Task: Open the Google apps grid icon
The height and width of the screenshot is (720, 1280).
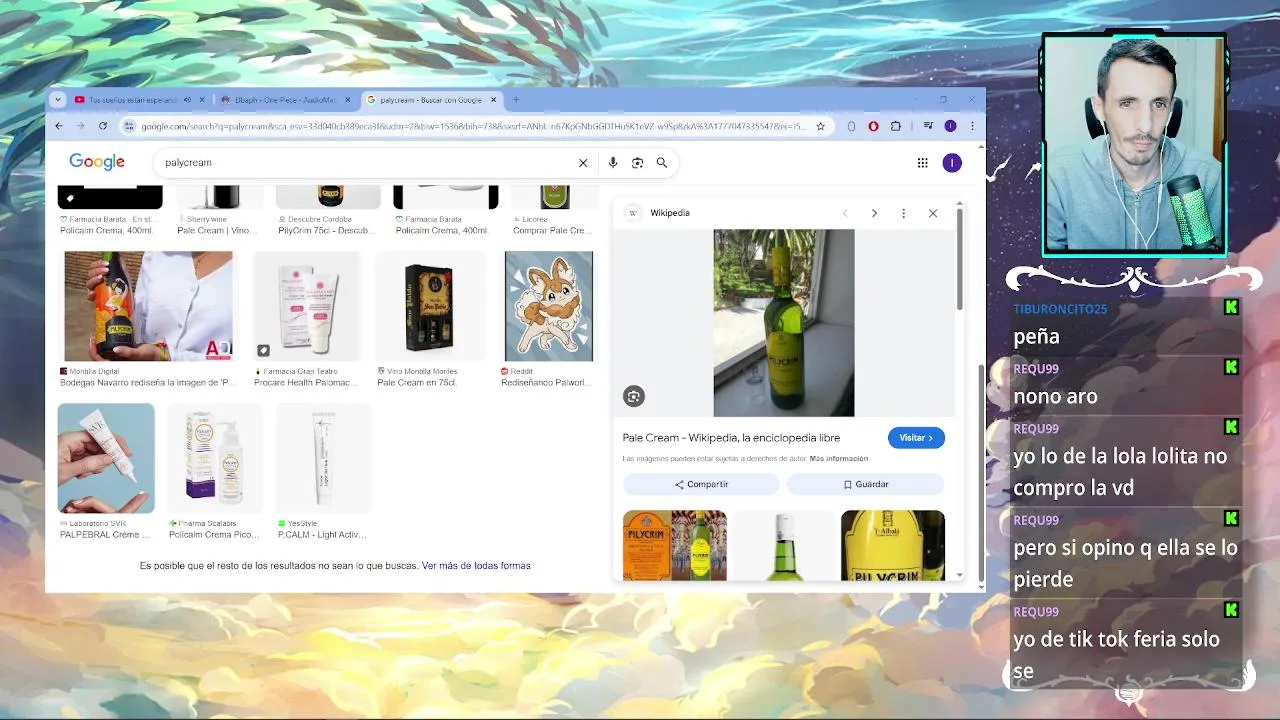Action: click(x=922, y=162)
